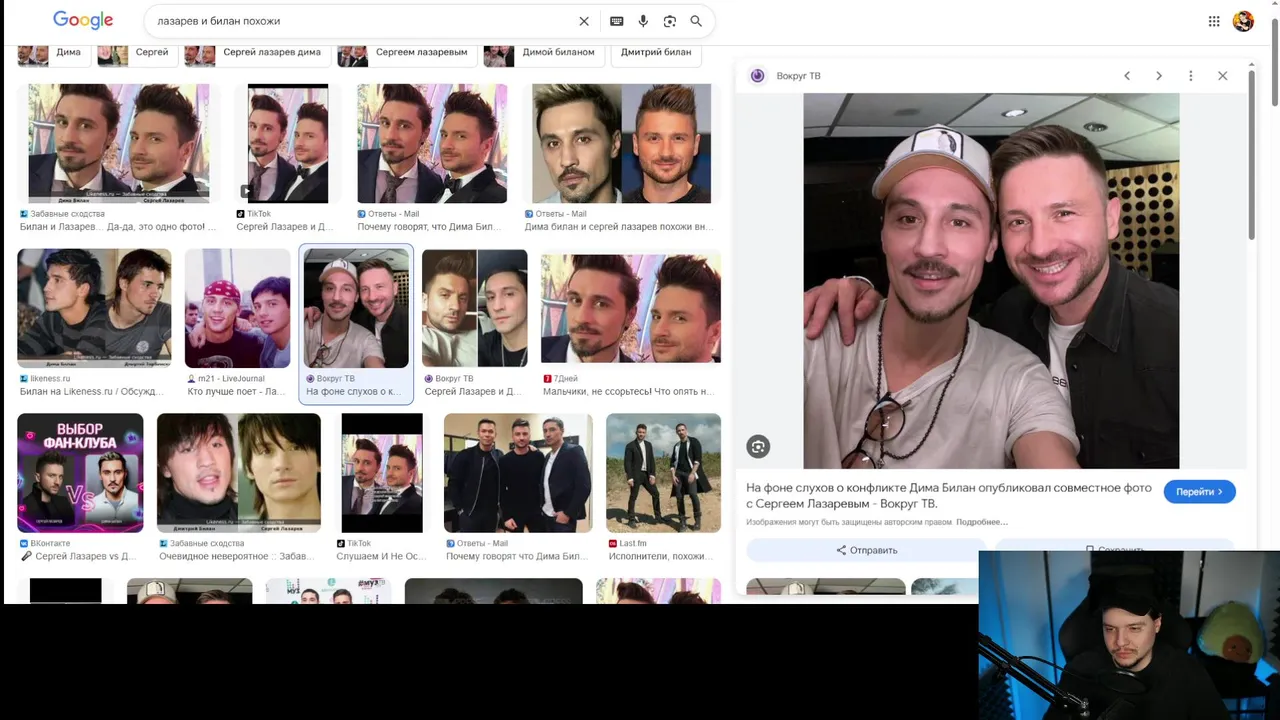This screenshot has height=720, width=1280.
Task: Open Почему говорят, что Дима Билан thumbnail
Action: click(x=432, y=143)
